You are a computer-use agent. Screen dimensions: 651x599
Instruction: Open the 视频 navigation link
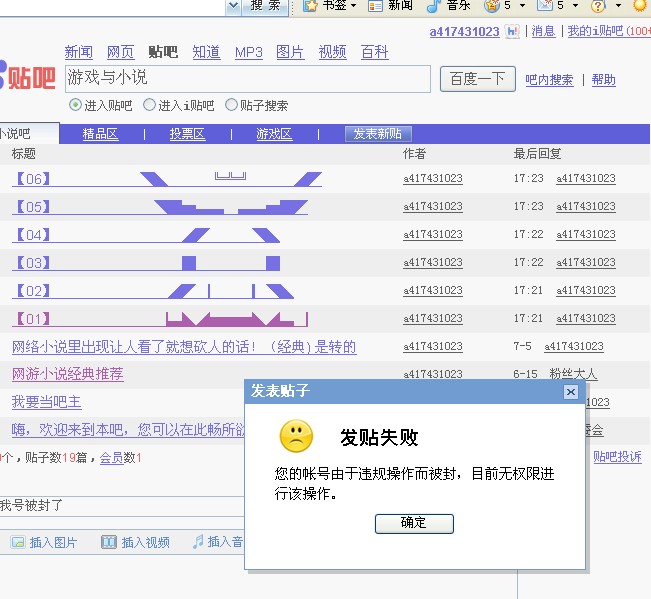point(332,52)
